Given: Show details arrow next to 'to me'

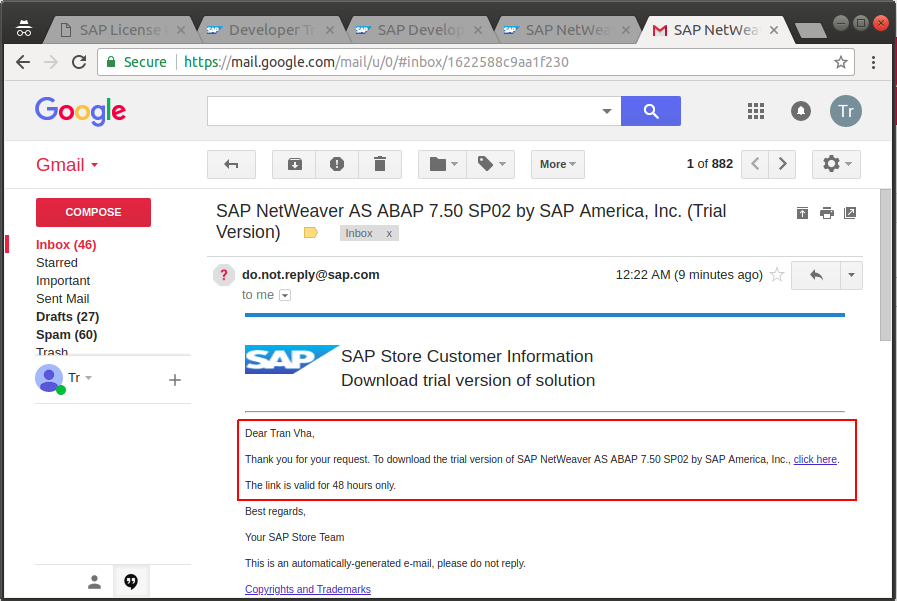Looking at the screenshot, I should 284,295.
